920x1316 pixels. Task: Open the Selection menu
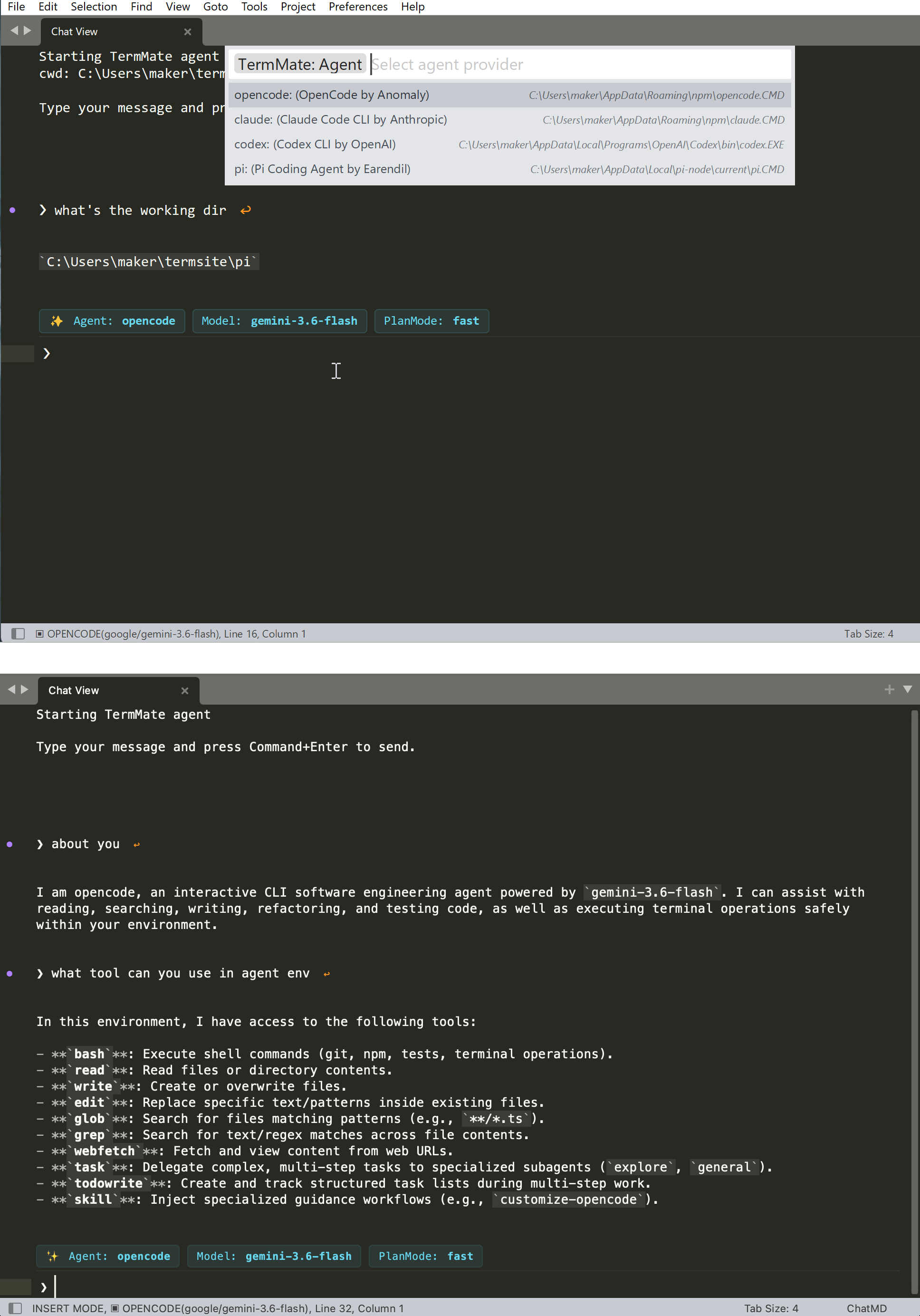93,7
